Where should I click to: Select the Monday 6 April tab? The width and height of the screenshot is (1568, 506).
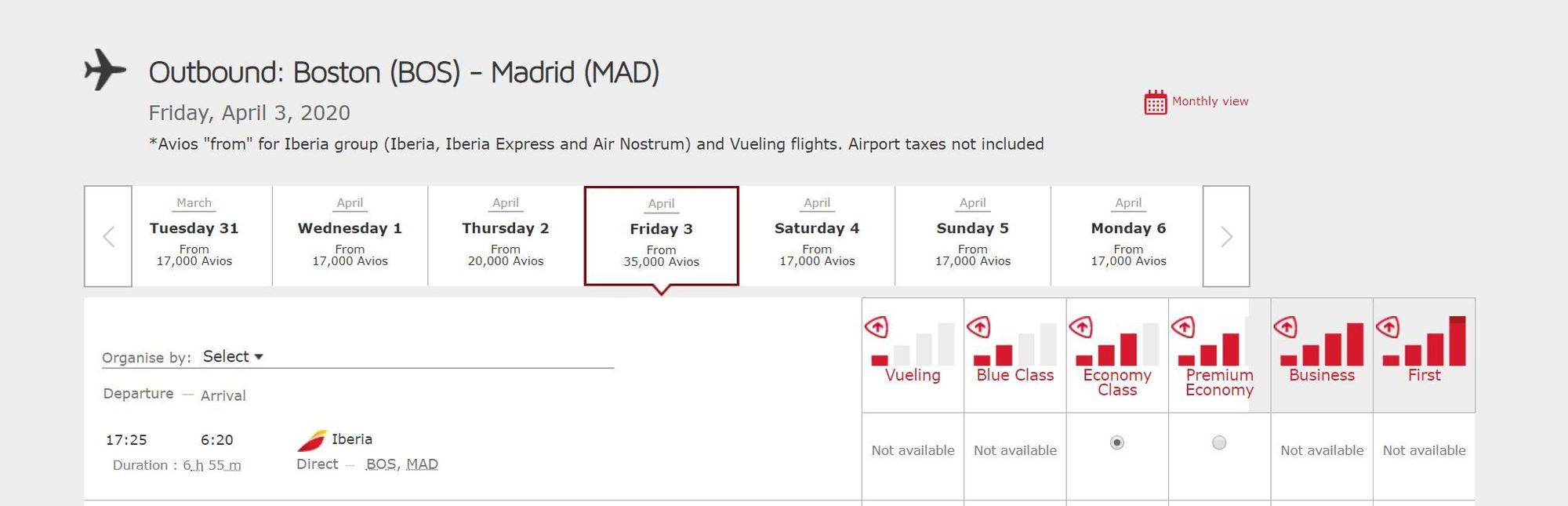1128,236
